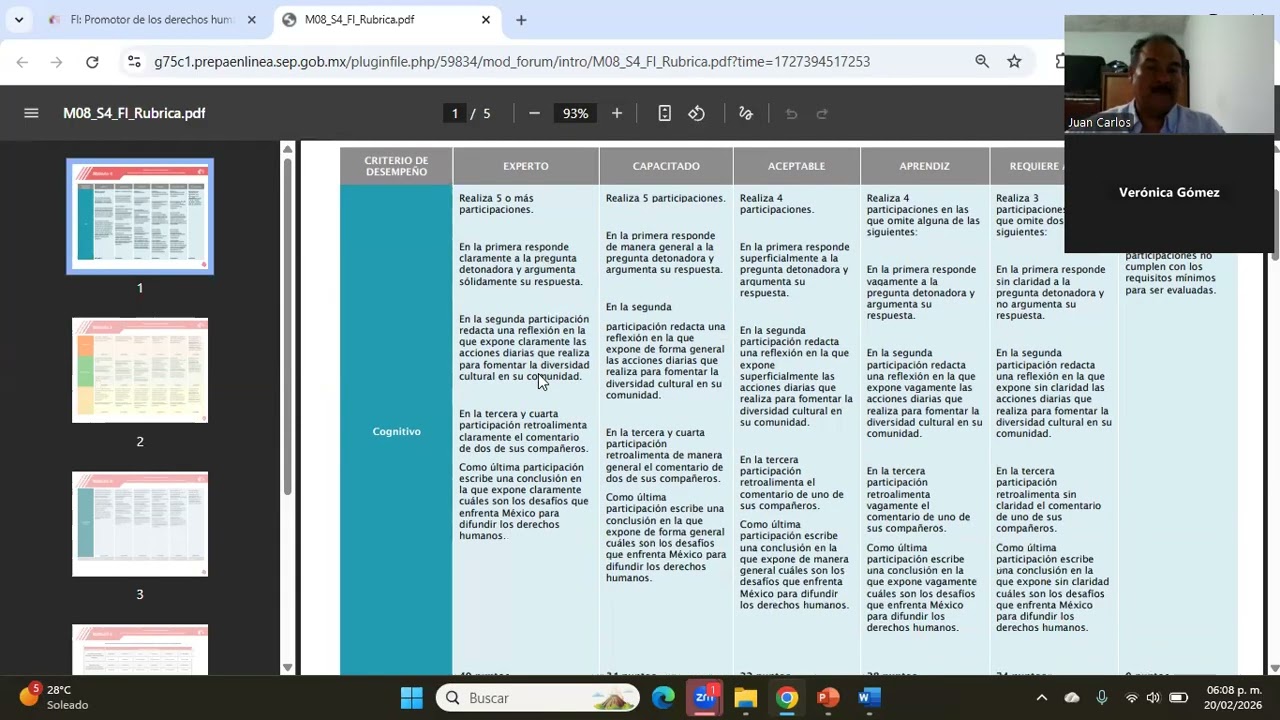1280x720 pixels.
Task: Open the weather widget 28°C Soleado
Action: [x=55, y=697]
